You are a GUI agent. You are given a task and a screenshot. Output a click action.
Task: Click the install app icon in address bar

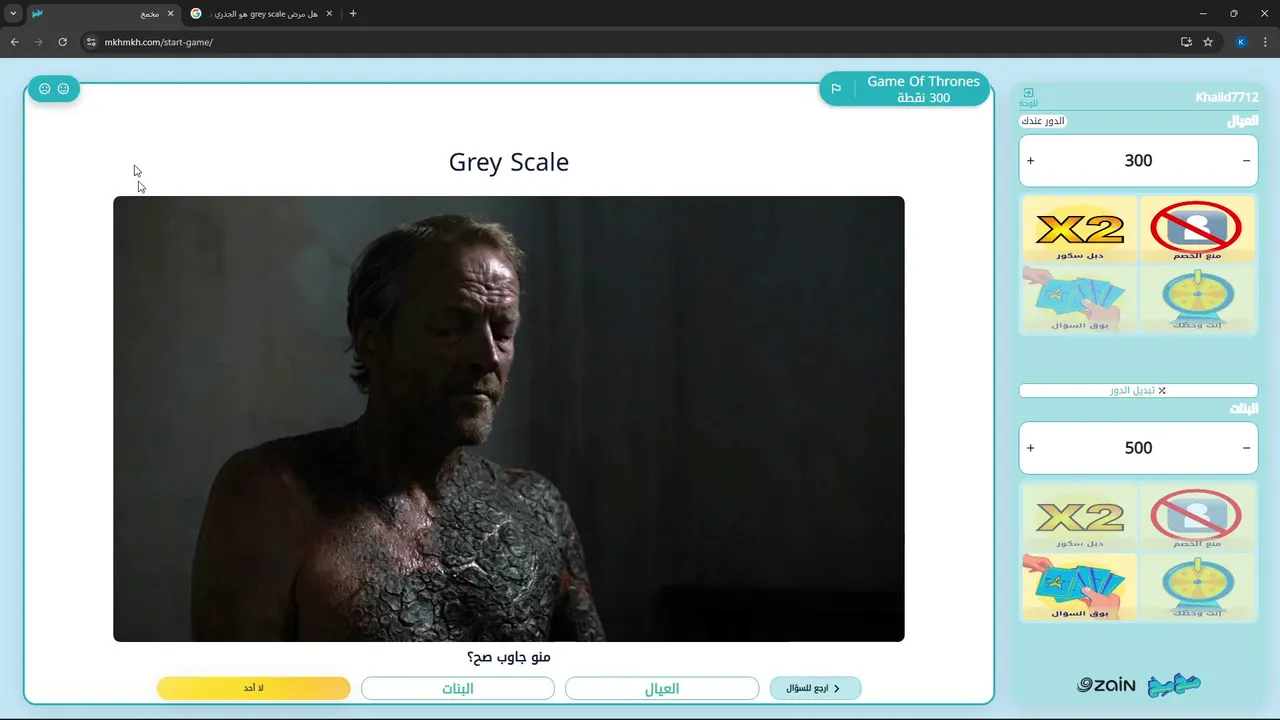pos(1186,42)
